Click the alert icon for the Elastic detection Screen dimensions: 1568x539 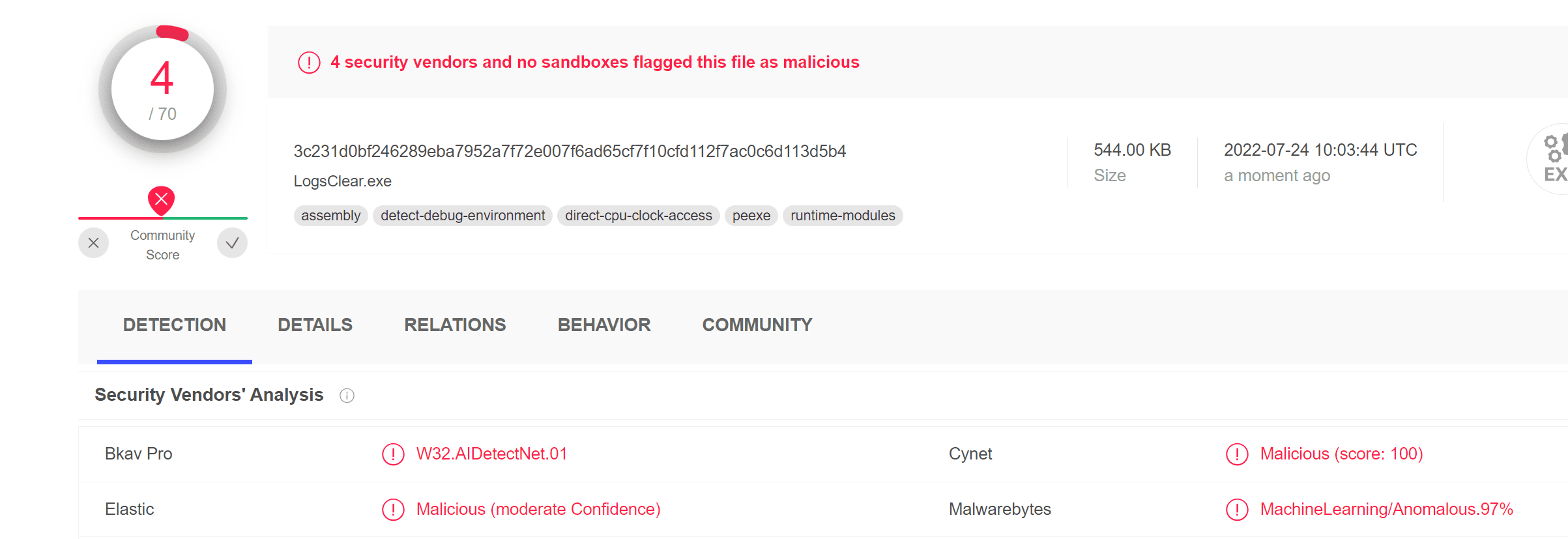point(393,510)
